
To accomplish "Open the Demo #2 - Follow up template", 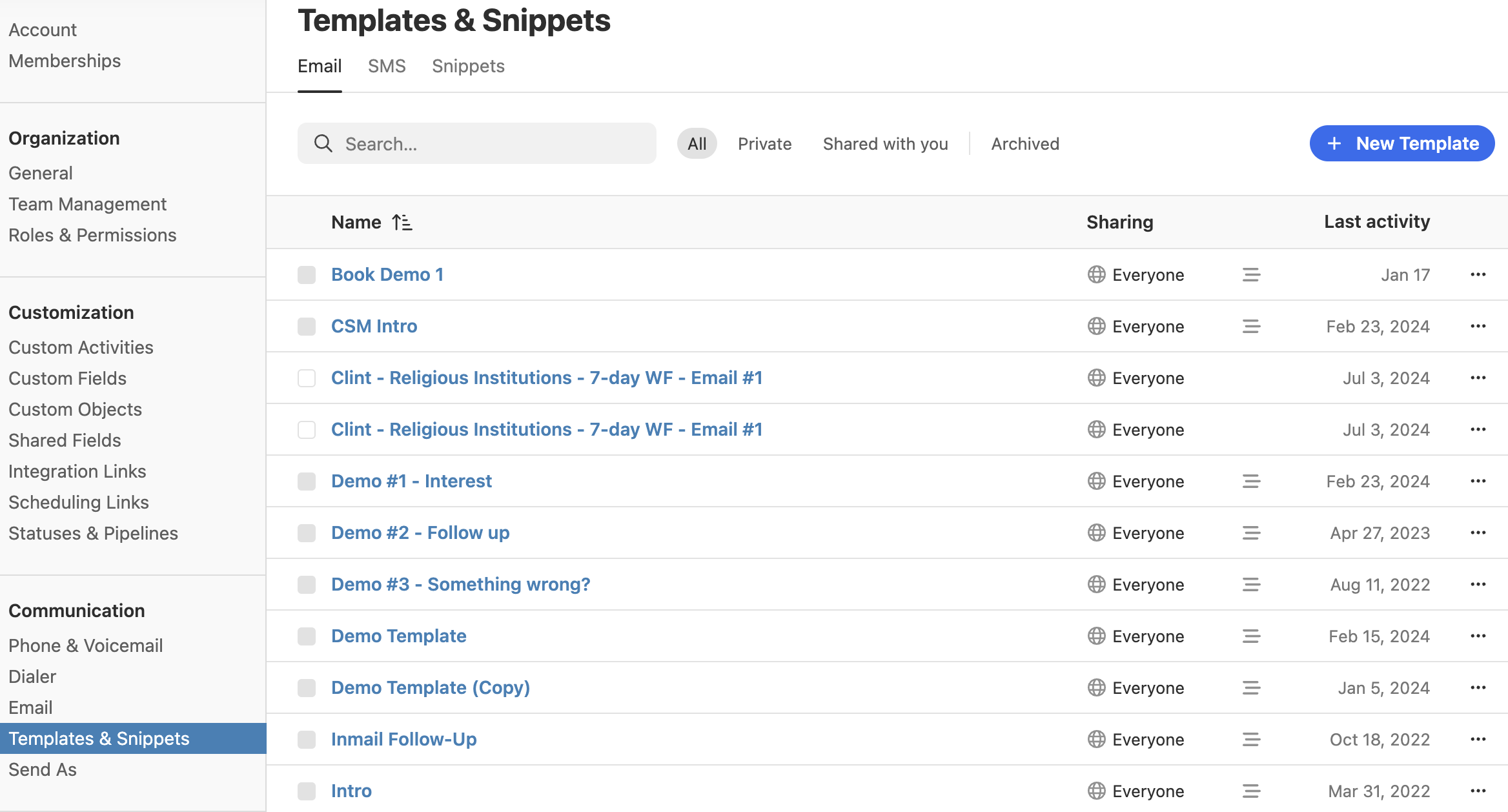I will tap(420, 533).
